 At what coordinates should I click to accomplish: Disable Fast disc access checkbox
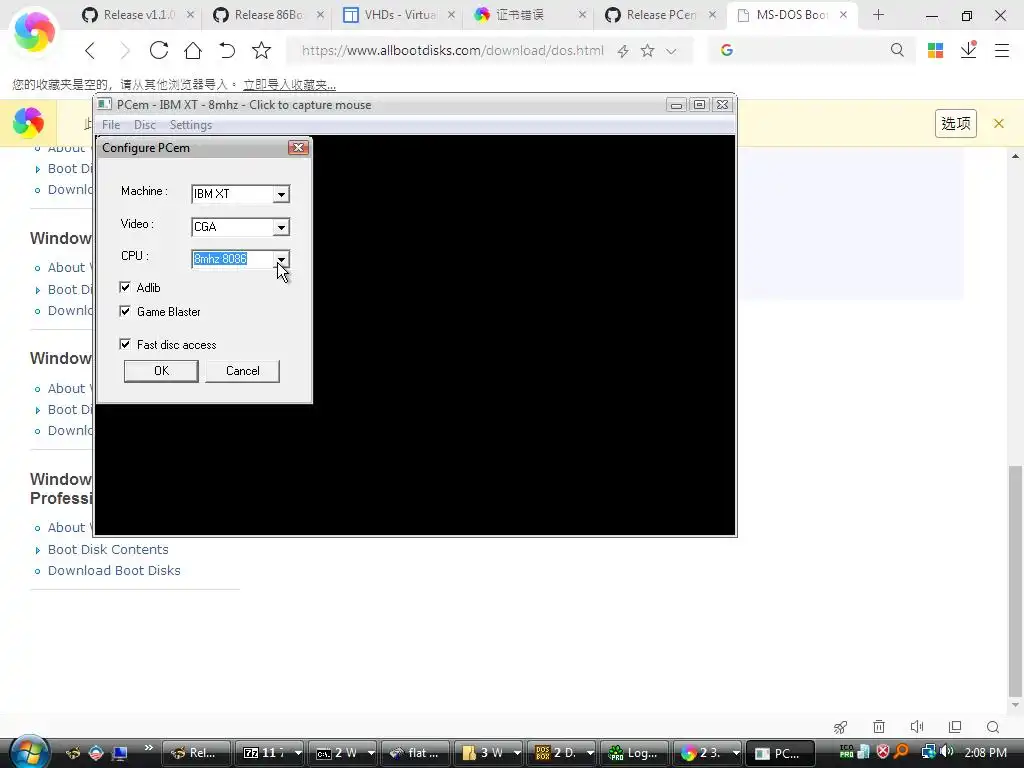[125, 344]
